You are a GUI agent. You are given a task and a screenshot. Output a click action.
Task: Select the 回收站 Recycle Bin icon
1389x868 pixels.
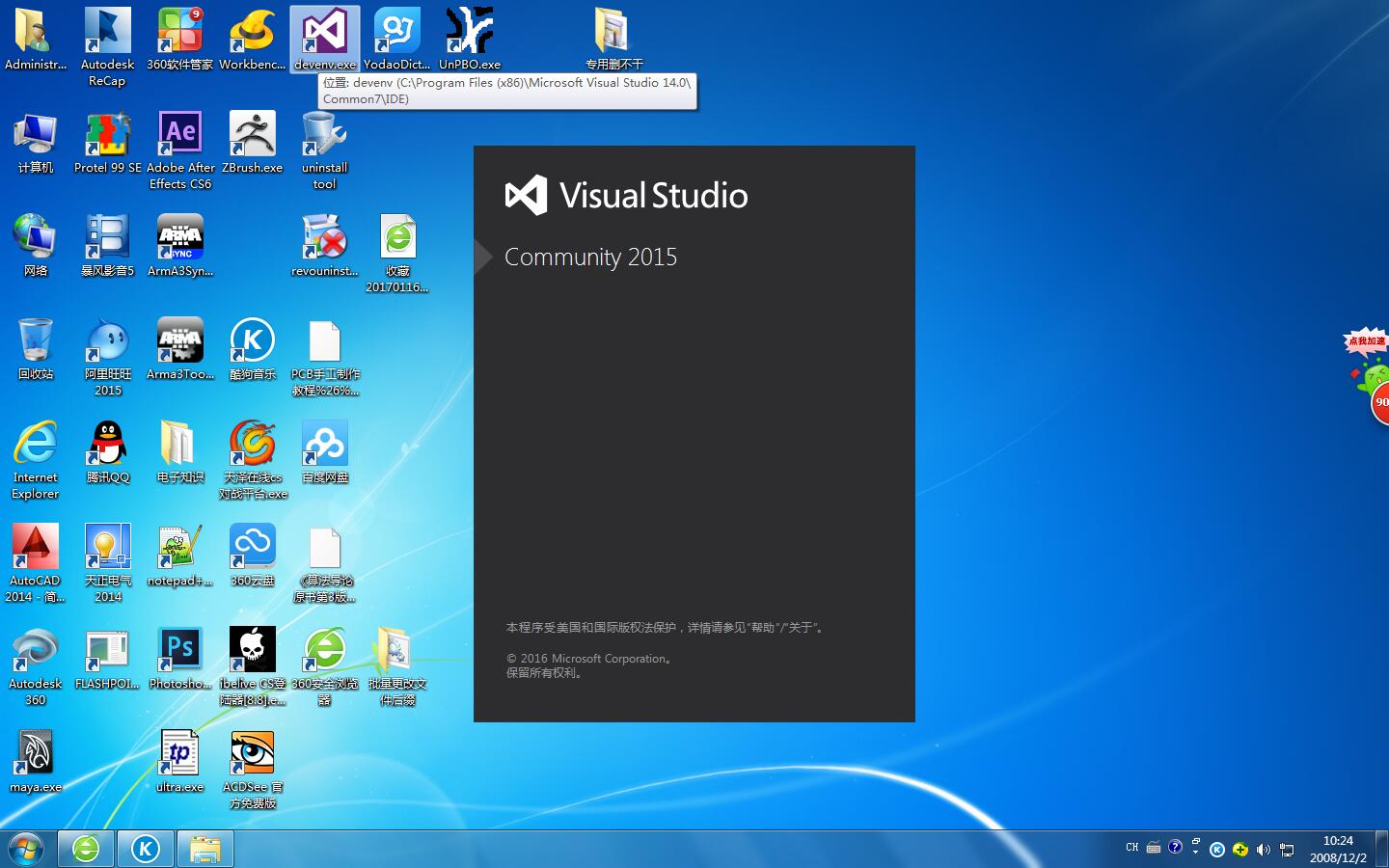pos(36,349)
